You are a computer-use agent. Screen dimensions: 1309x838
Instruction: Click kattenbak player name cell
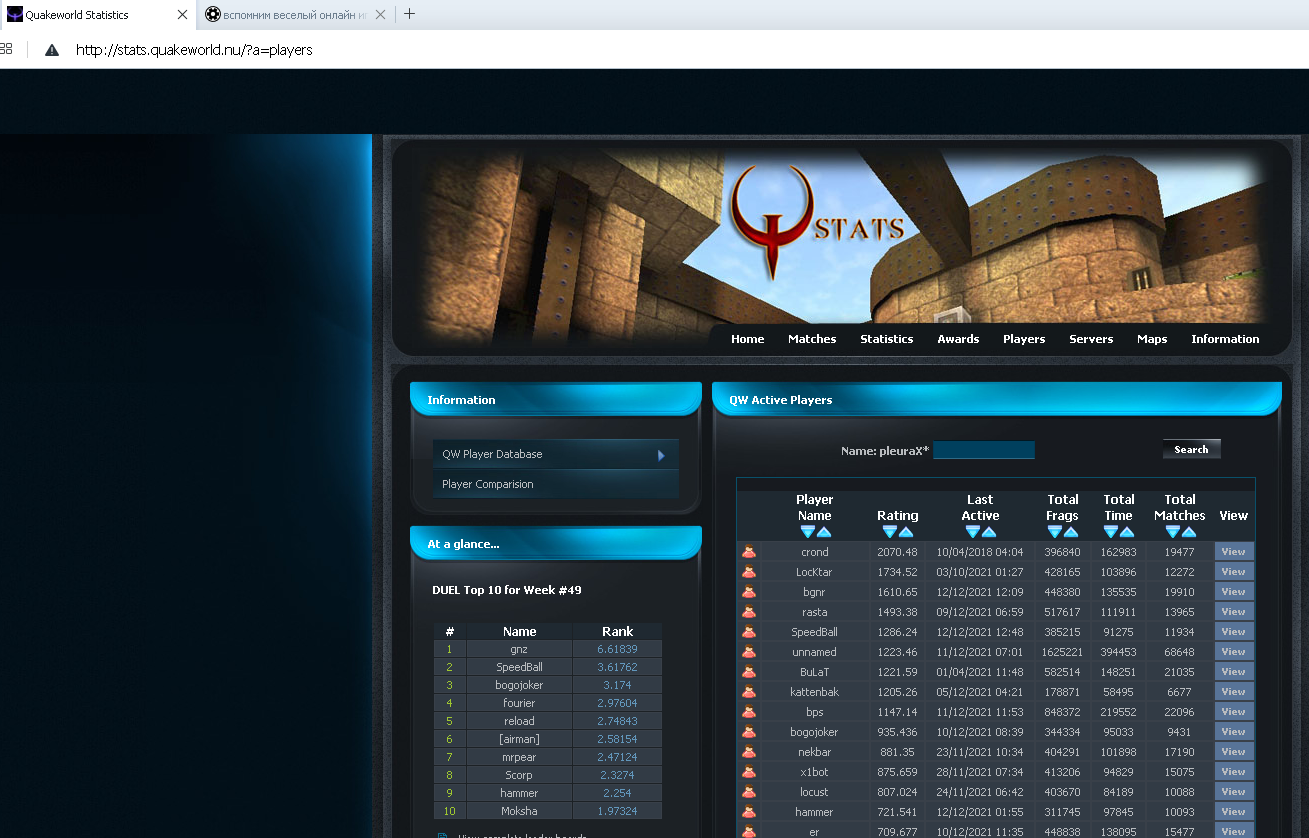[x=814, y=692]
